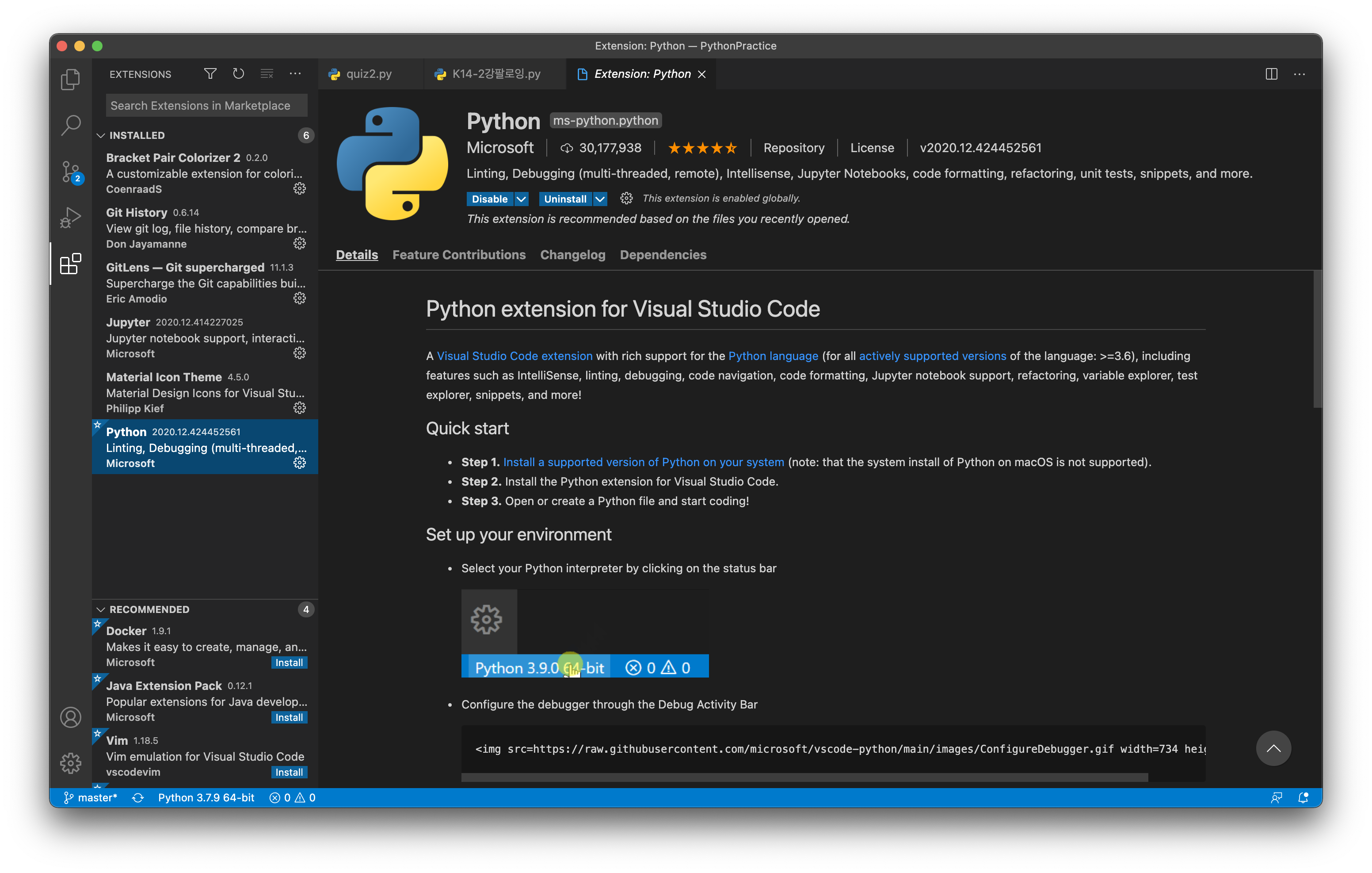The height and width of the screenshot is (873, 1372).
Task: Click the master* branch in status bar
Action: 90,798
